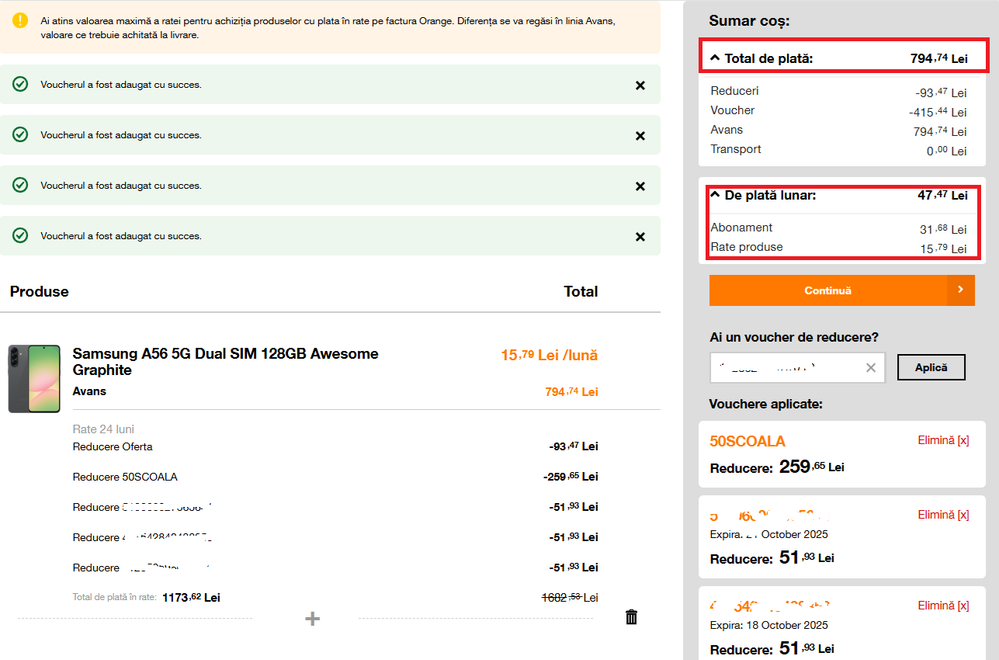Remove the 50SCOALA voucher via Elimină
Viewport: 999px width, 660px height.
point(943,440)
